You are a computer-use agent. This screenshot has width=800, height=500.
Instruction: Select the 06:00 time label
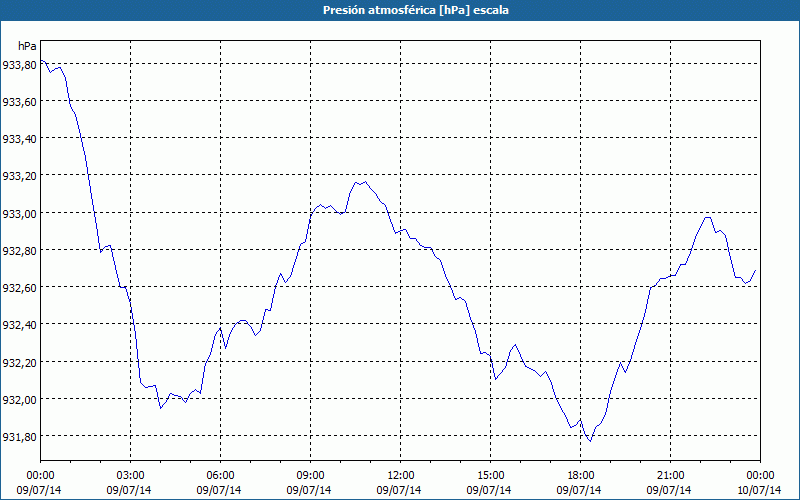click(220, 476)
